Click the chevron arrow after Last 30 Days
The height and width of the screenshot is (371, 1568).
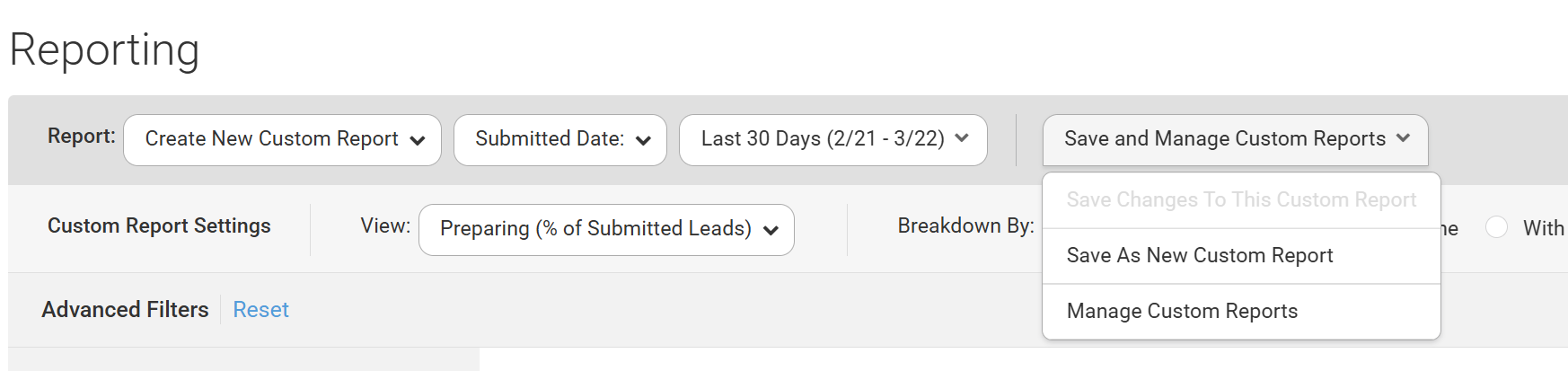[962, 138]
